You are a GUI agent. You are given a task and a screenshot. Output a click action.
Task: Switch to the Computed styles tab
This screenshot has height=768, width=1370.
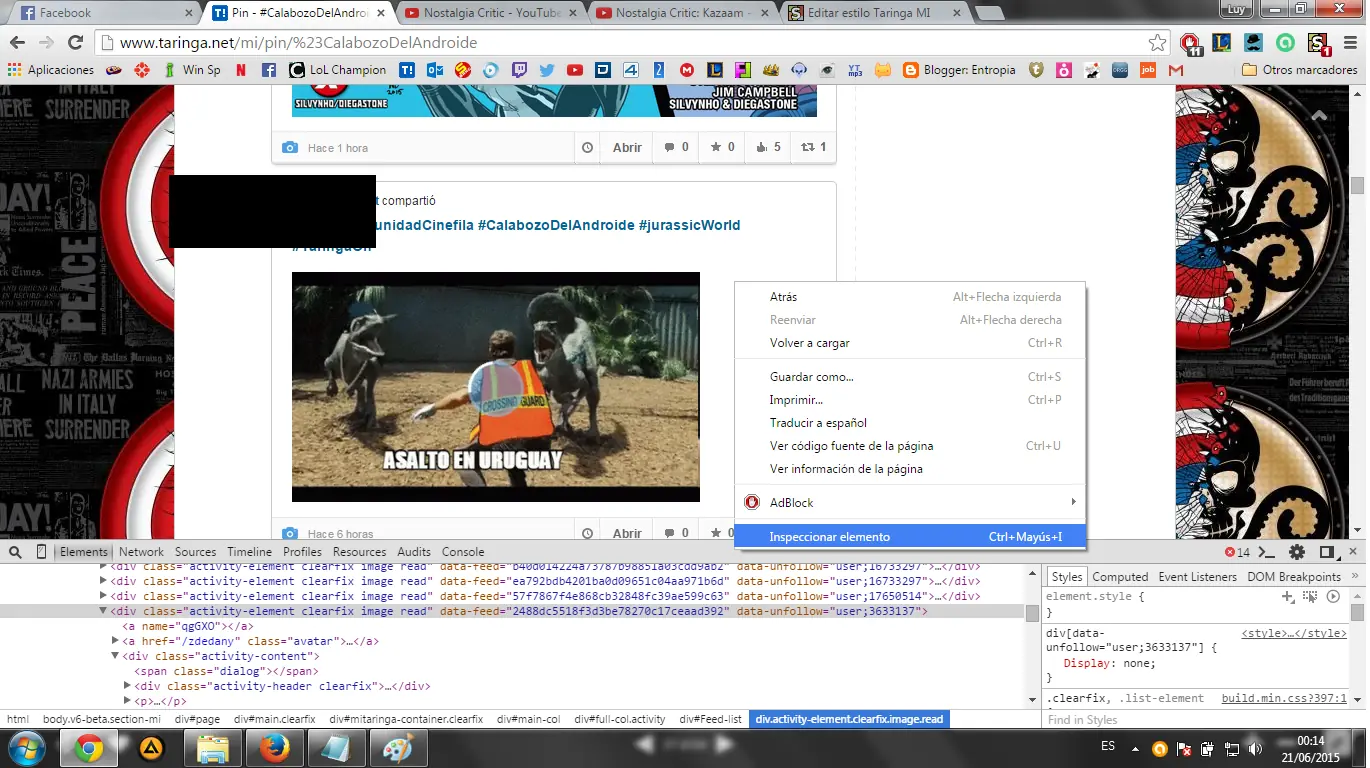coord(1120,577)
